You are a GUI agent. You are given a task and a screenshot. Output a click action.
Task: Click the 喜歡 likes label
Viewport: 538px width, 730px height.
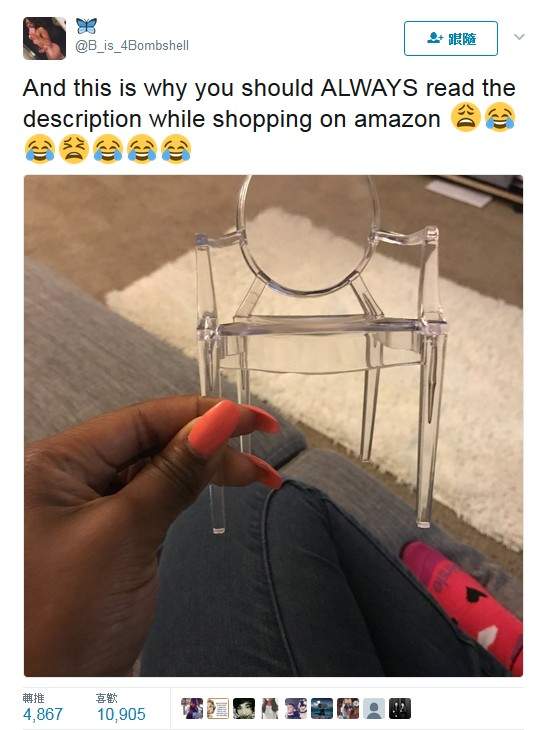(x=107, y=697)
